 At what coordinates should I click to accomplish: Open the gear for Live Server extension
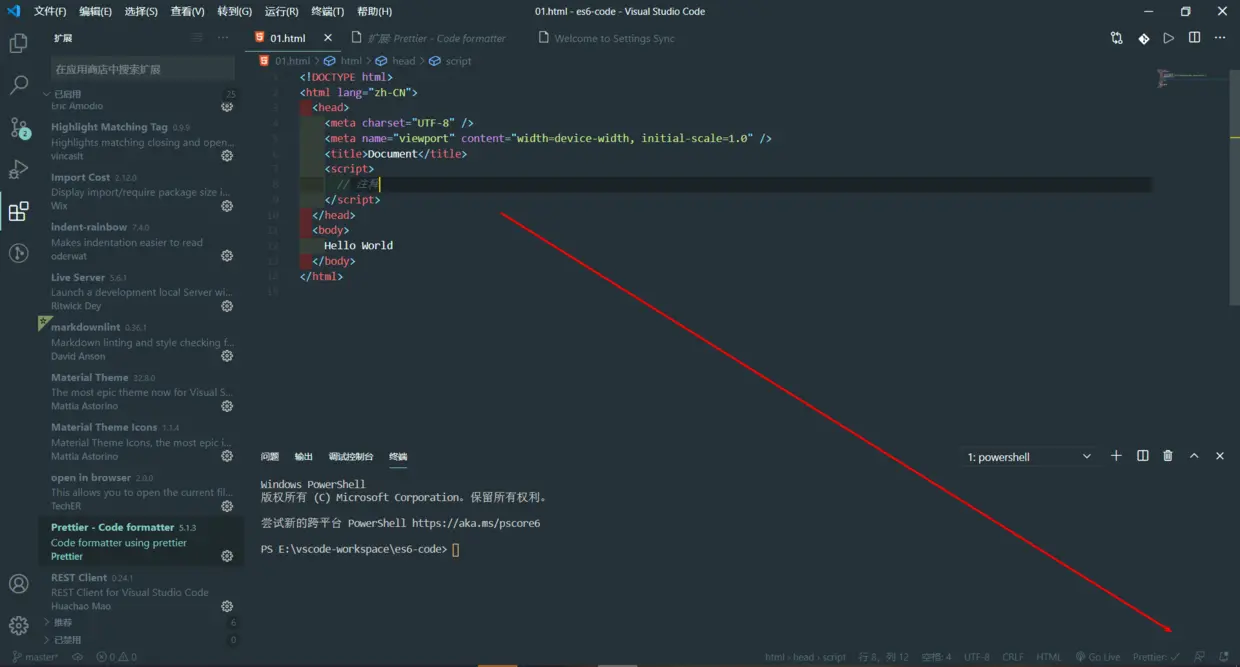click(x=227, y=306)
